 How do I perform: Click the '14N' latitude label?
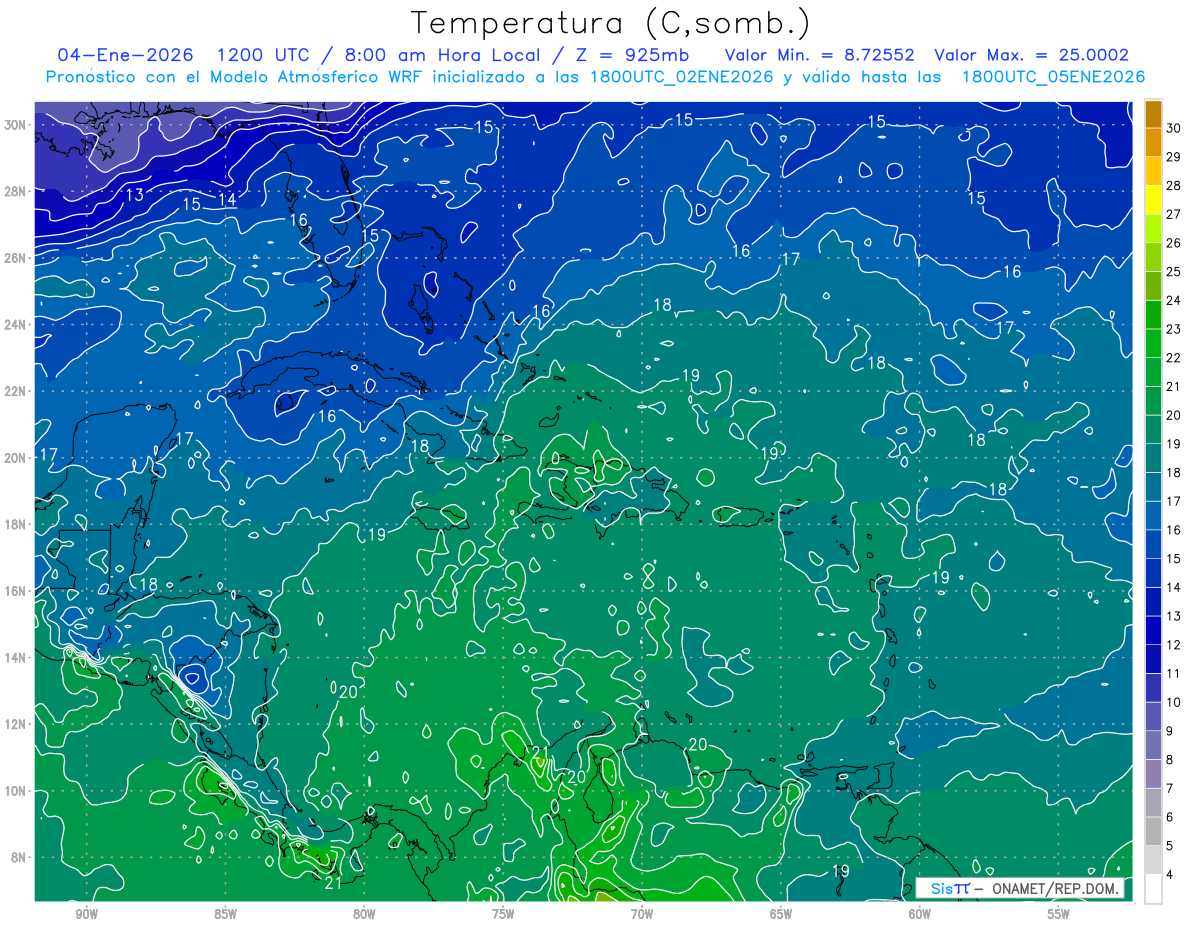(16, 657)
